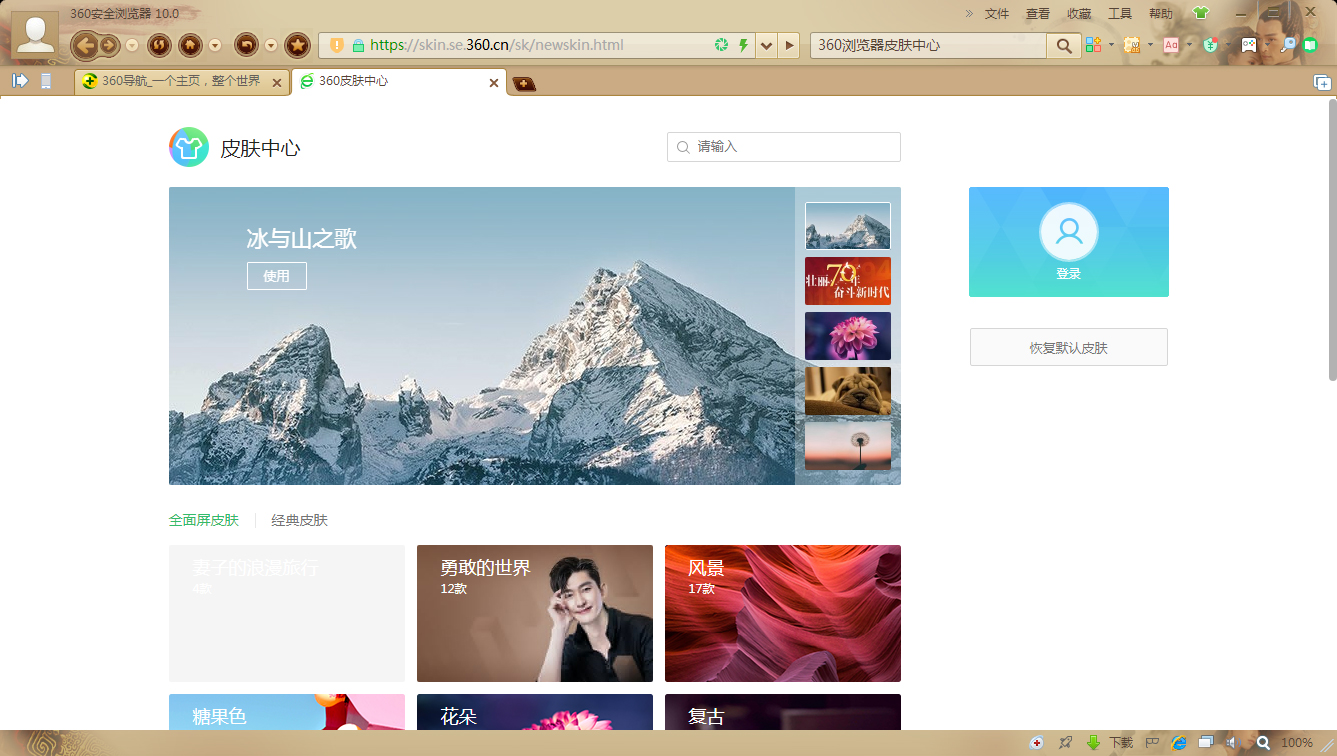This screenshot has width=1337, height=756.
Task: Click the green book reader icon in toolbar
Action: point(1310,45)
